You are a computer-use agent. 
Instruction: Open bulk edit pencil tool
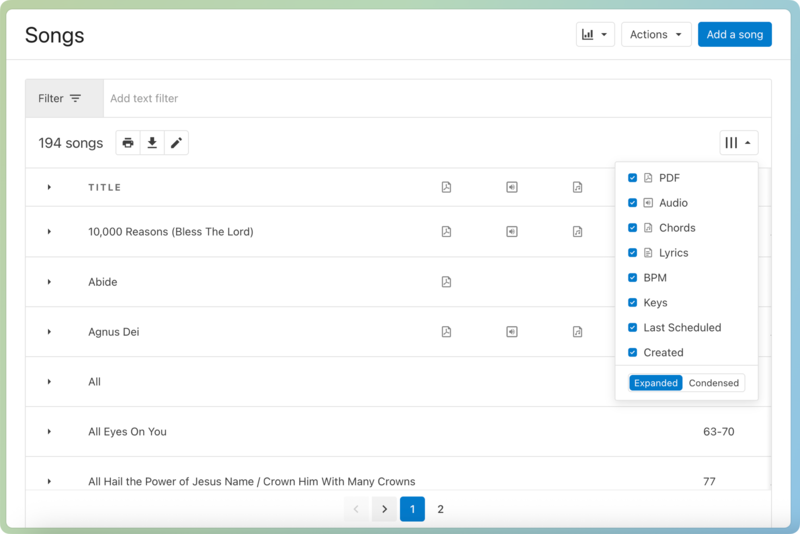[176, 143]
